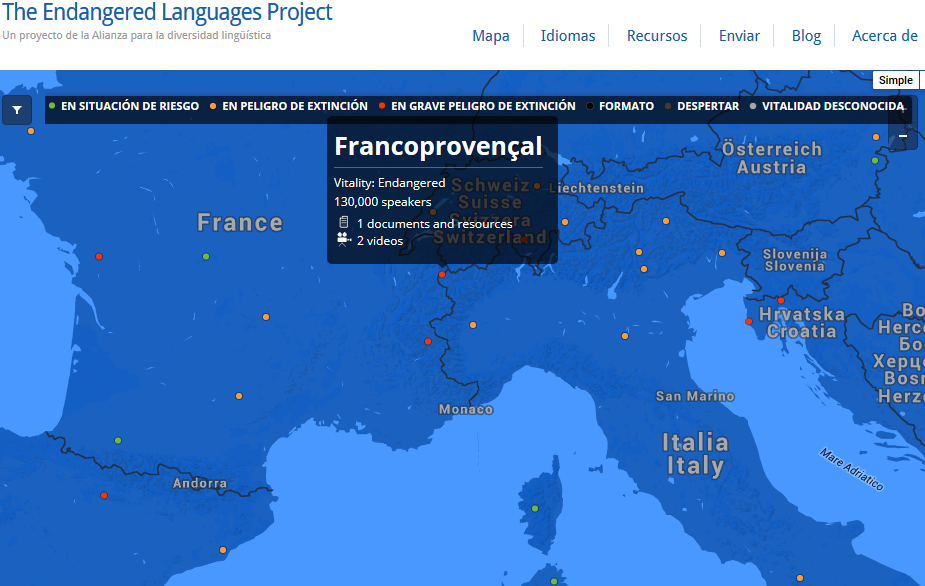Toggle the En situación de riesgo legend filter
Viewport: 925px width, 586px height.
click(x=124, y=106)
